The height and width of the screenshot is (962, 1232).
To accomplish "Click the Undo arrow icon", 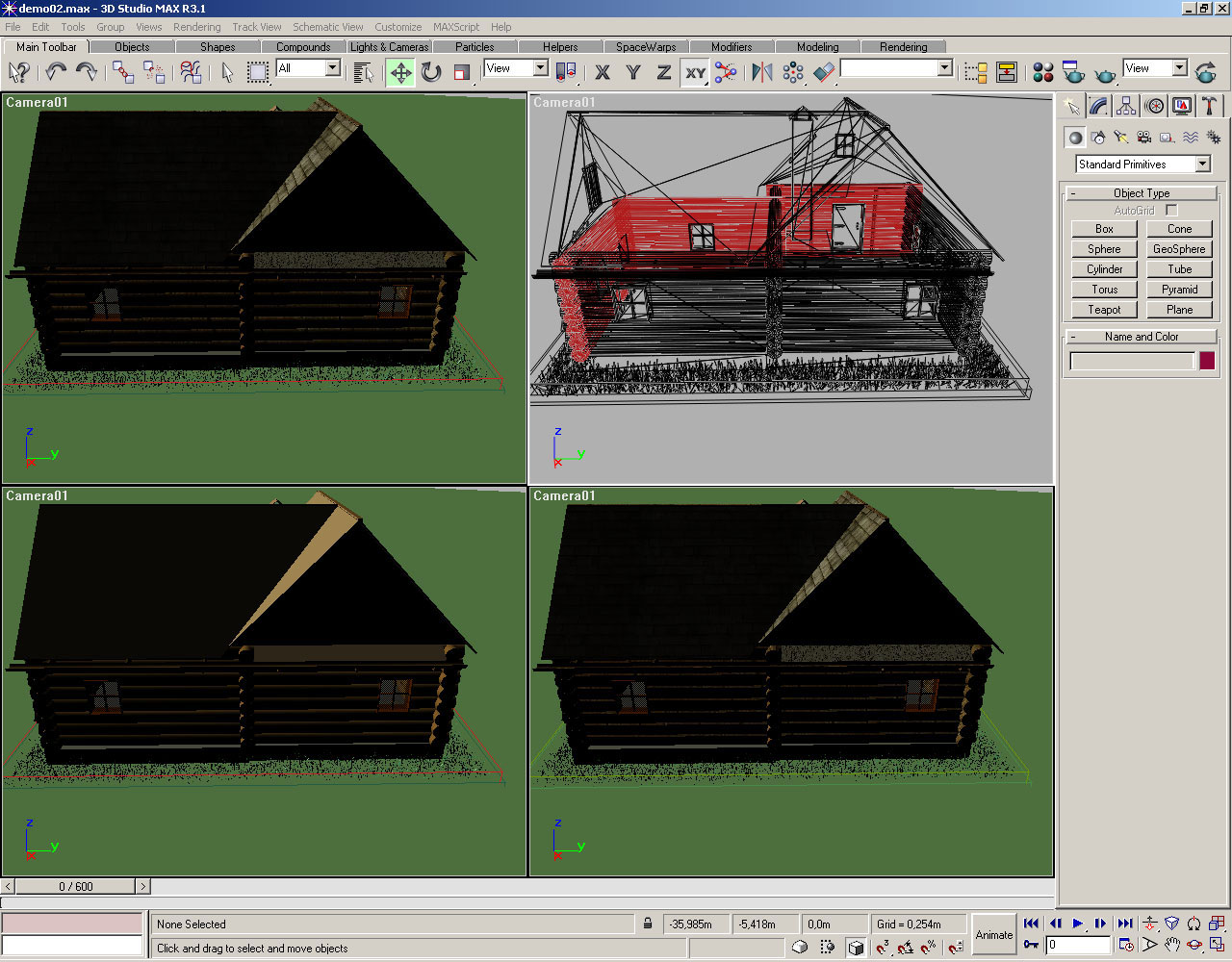I will pos(56,72).
